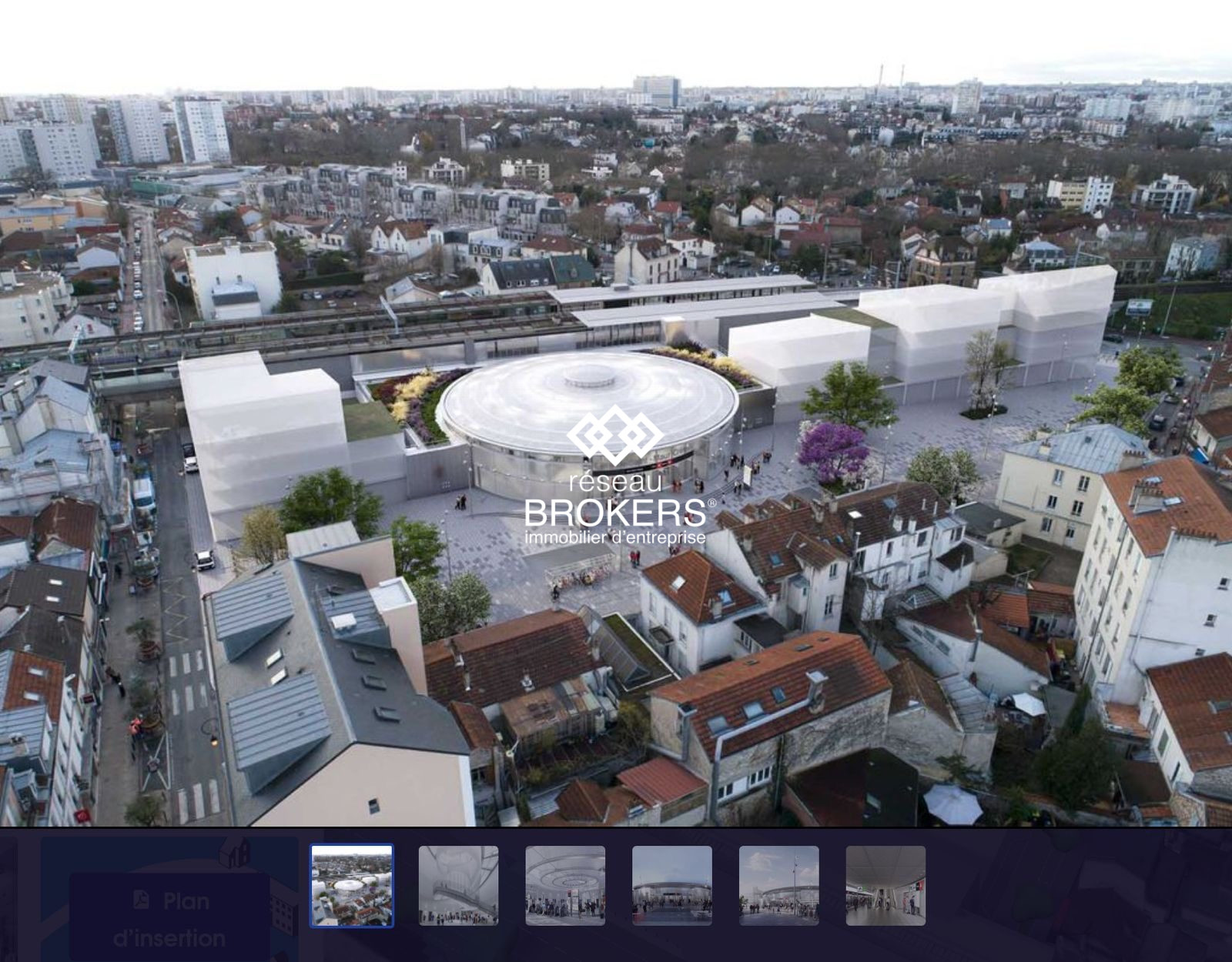The height and width of the screenshot is (962, 1232).
Task: Click the white umbrella at bottom right
Action: click(952, 804)
